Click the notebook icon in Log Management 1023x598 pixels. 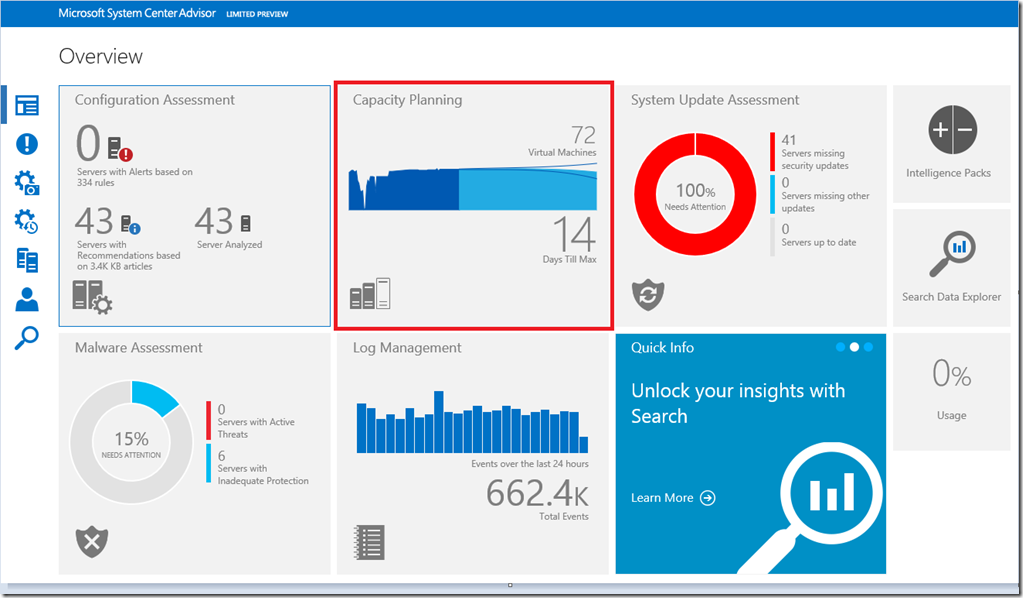coord(369,542)
